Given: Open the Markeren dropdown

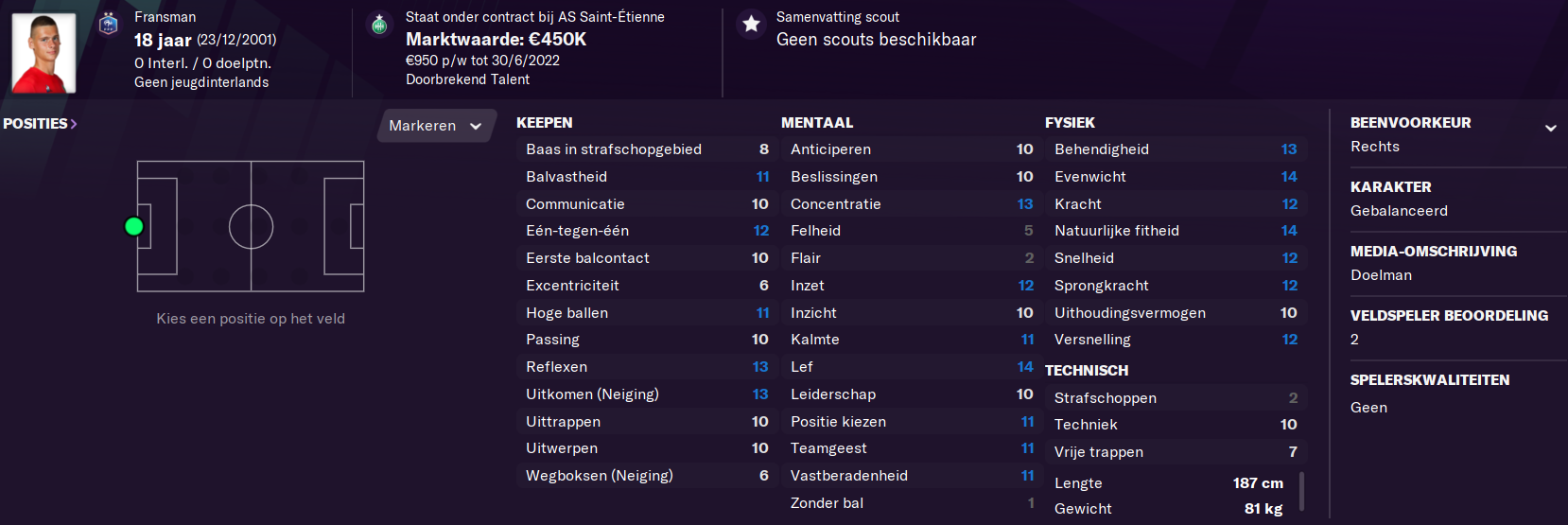Looking at the screenshot, I should 436,126.
